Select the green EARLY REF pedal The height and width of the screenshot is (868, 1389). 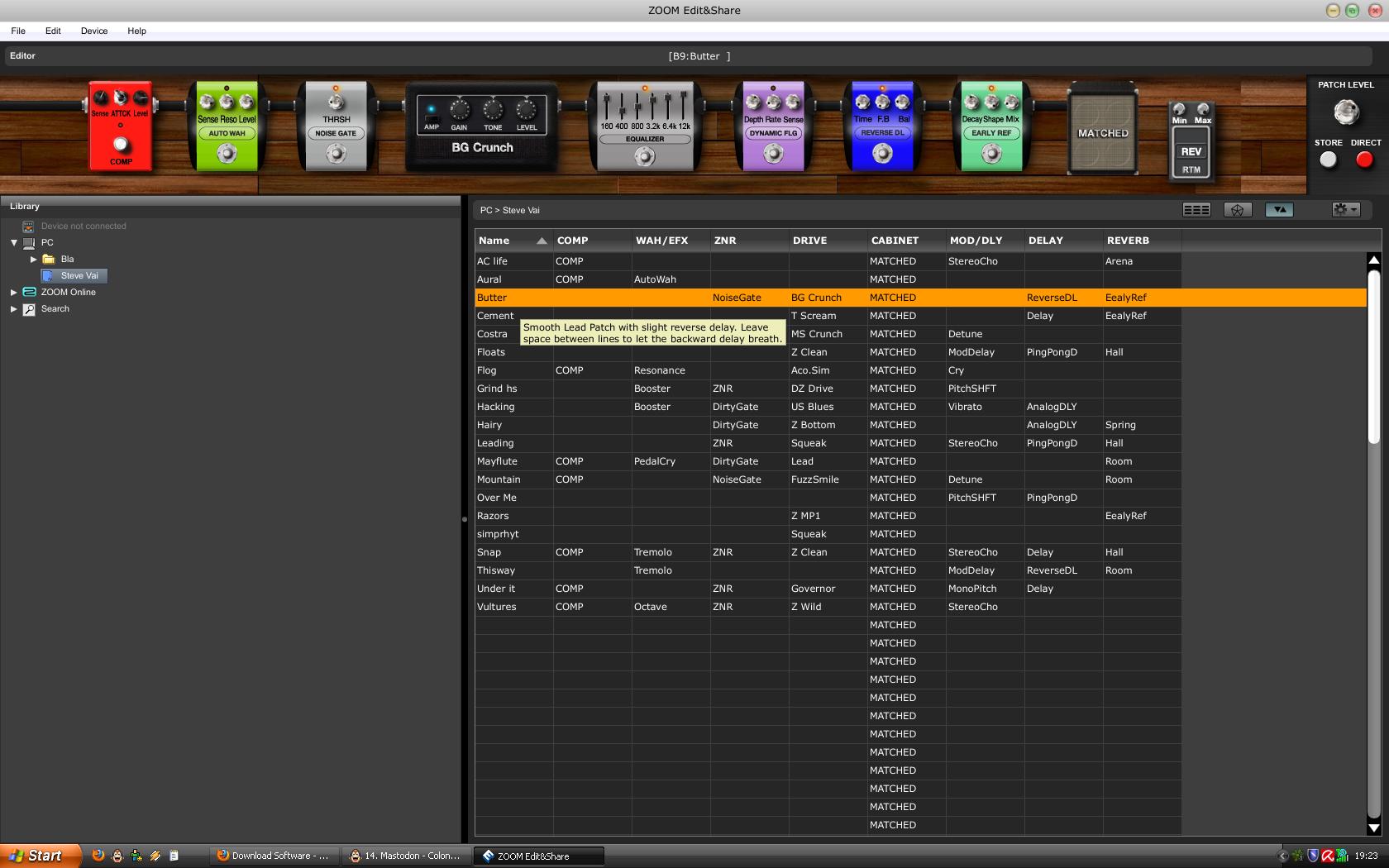[990, 126]
